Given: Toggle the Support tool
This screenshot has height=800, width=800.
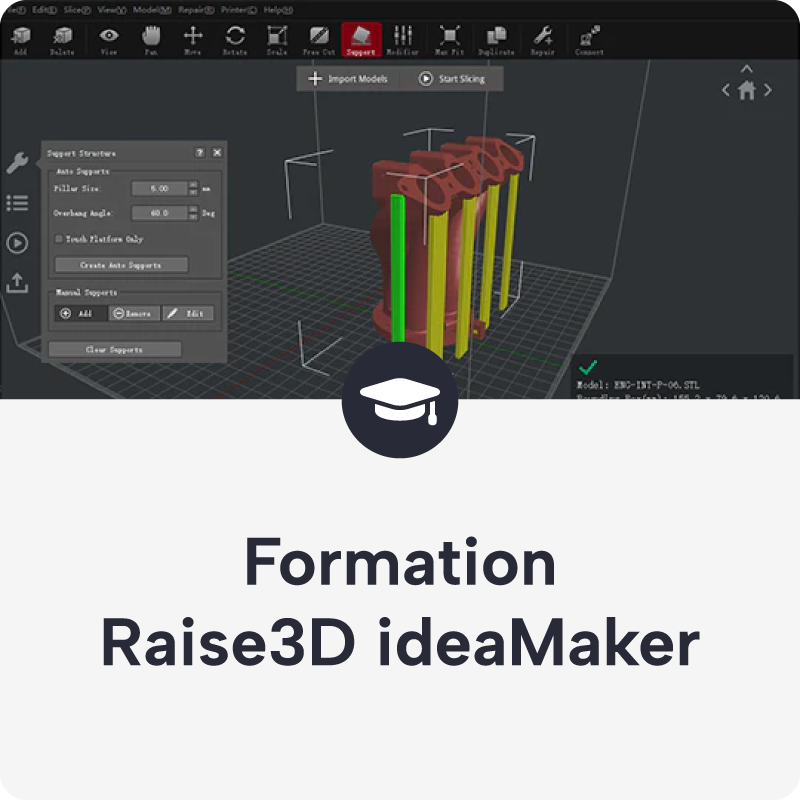Looking at the screenshot, I should pyautogui.click(x=361, y=40).
